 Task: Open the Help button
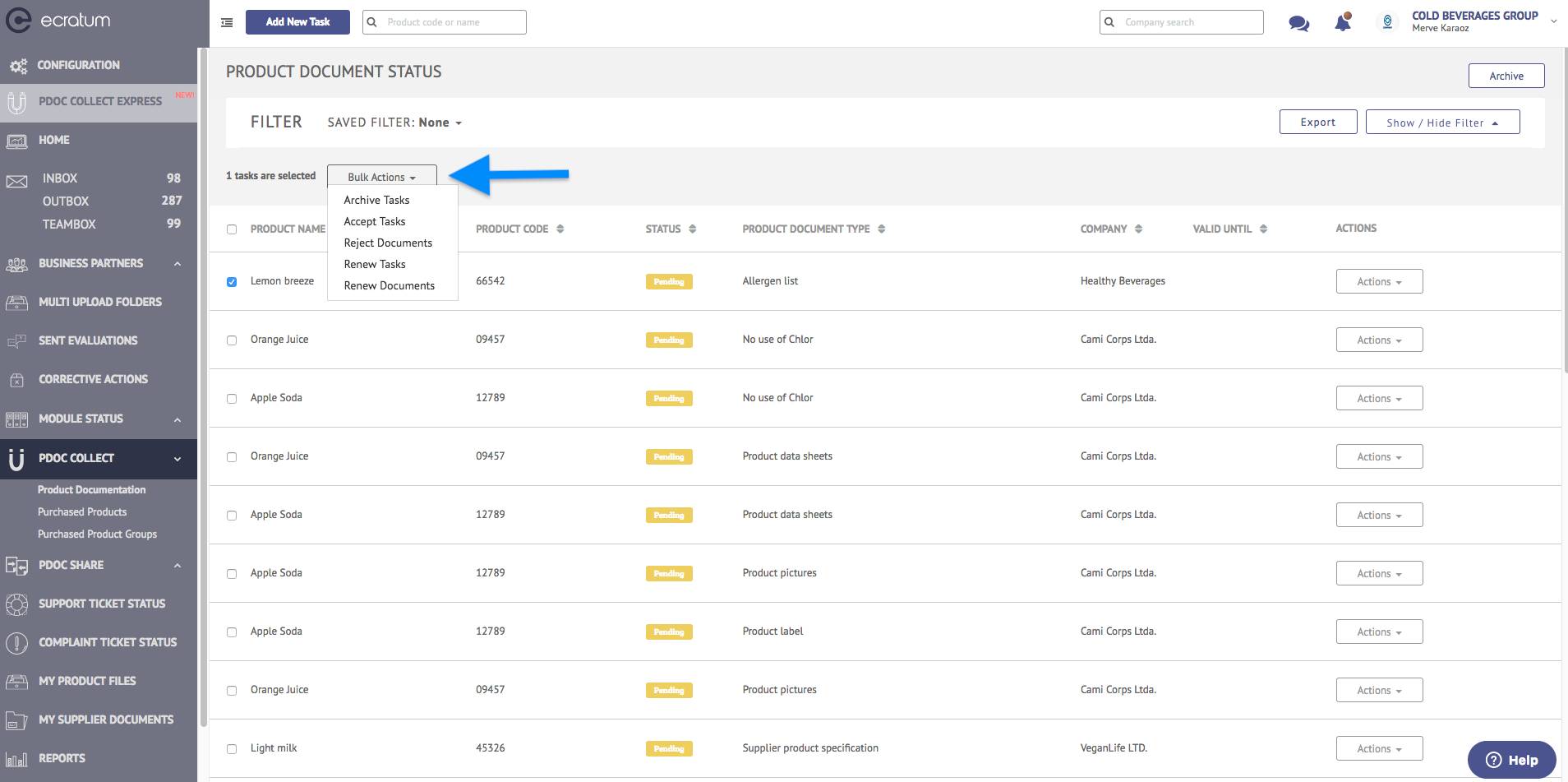[1511, 760]
